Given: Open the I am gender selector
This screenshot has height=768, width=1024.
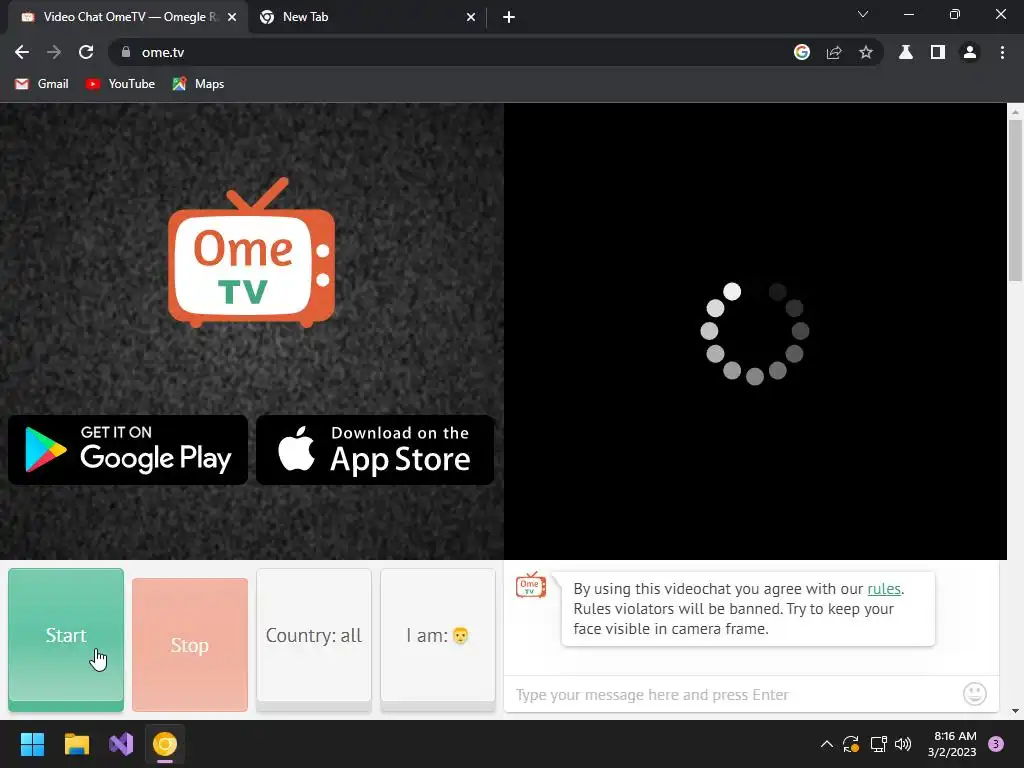Looking at the screenshot, I should [438, 639].
